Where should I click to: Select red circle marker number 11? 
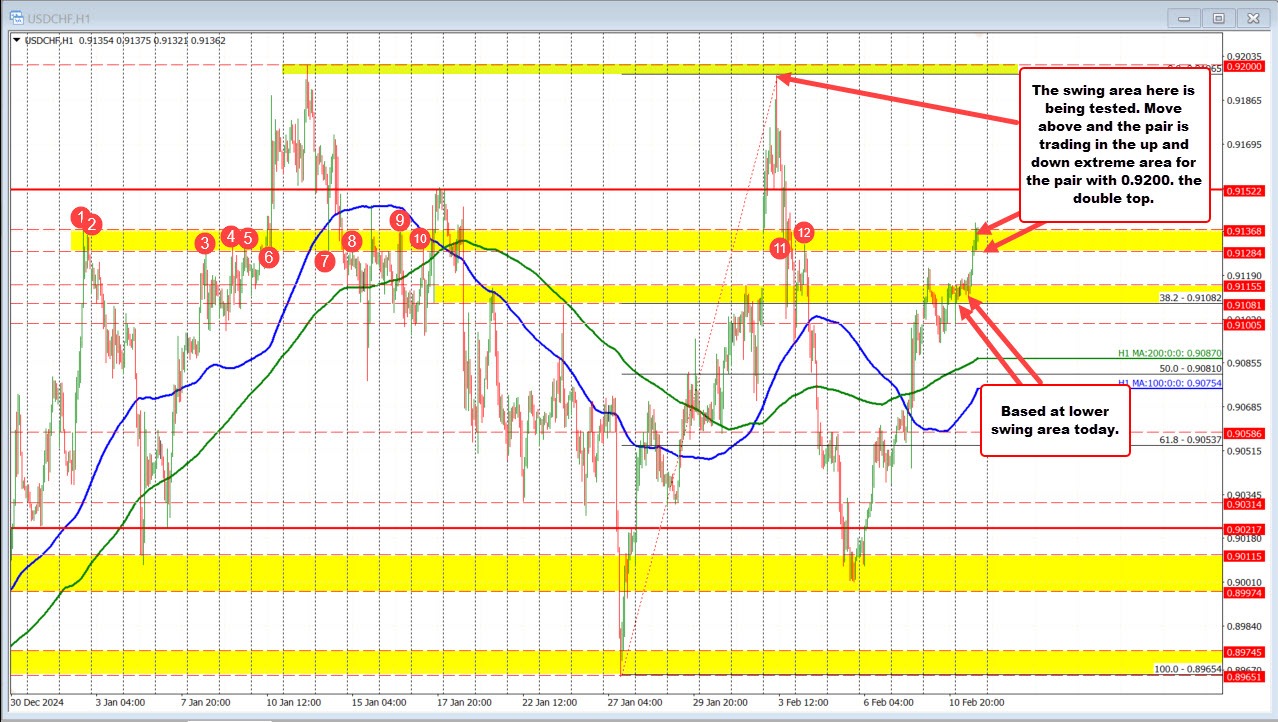(781, 247)
